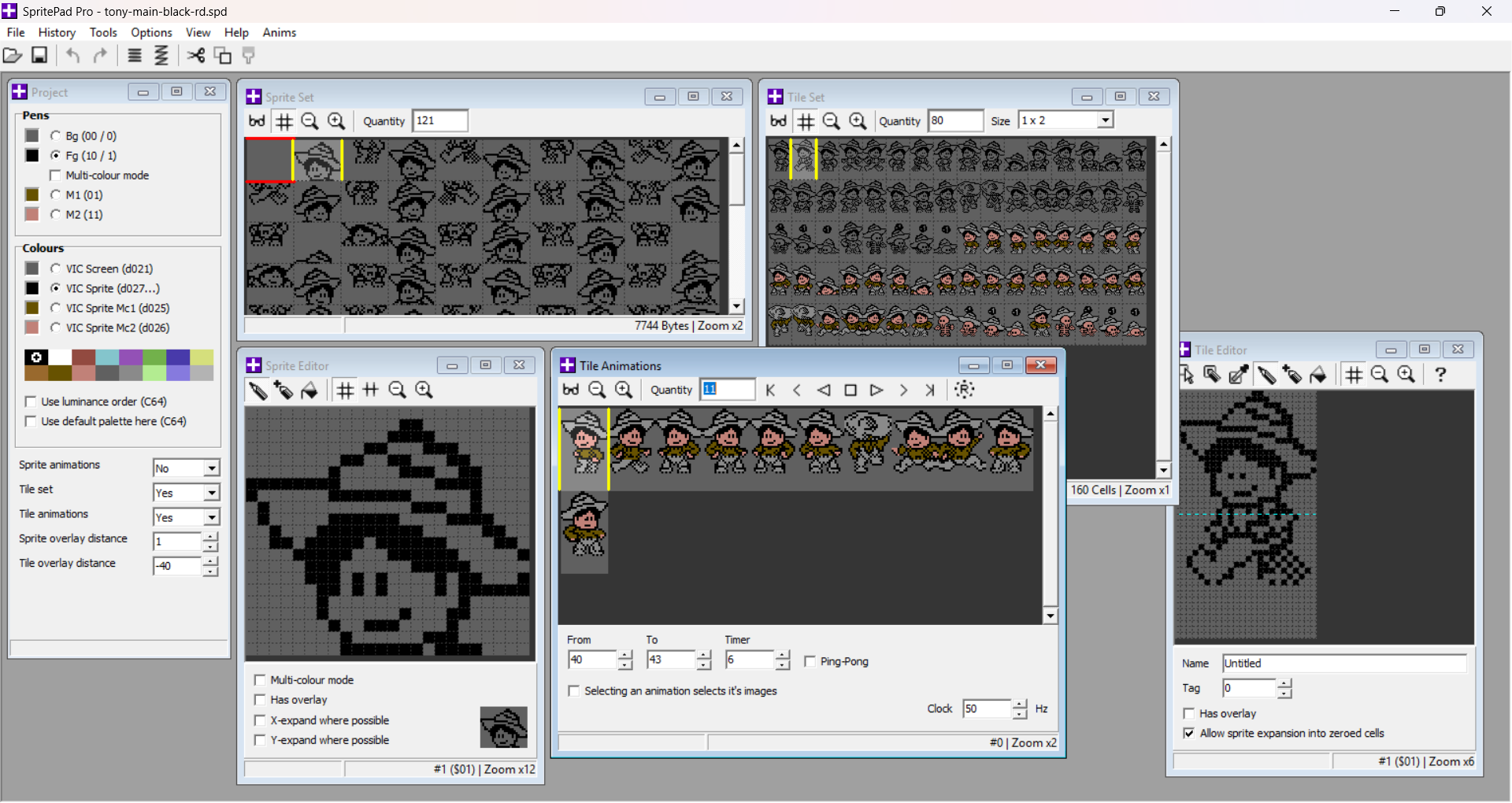Click the Undo arrow in main toolbar

tap(73, 55)
